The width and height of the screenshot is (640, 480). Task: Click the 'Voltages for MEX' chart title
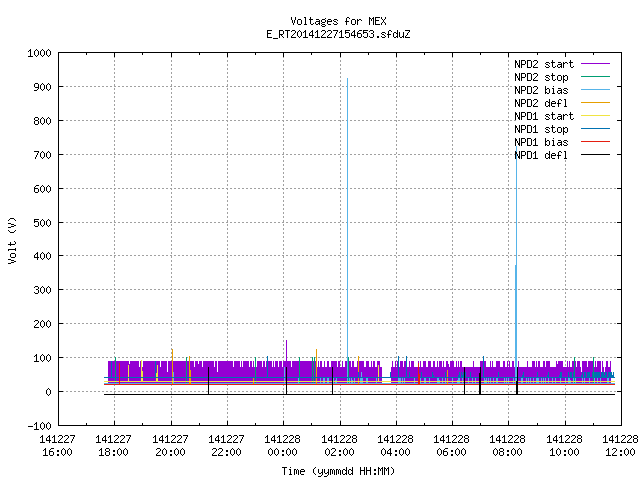[x=338, y=21]
